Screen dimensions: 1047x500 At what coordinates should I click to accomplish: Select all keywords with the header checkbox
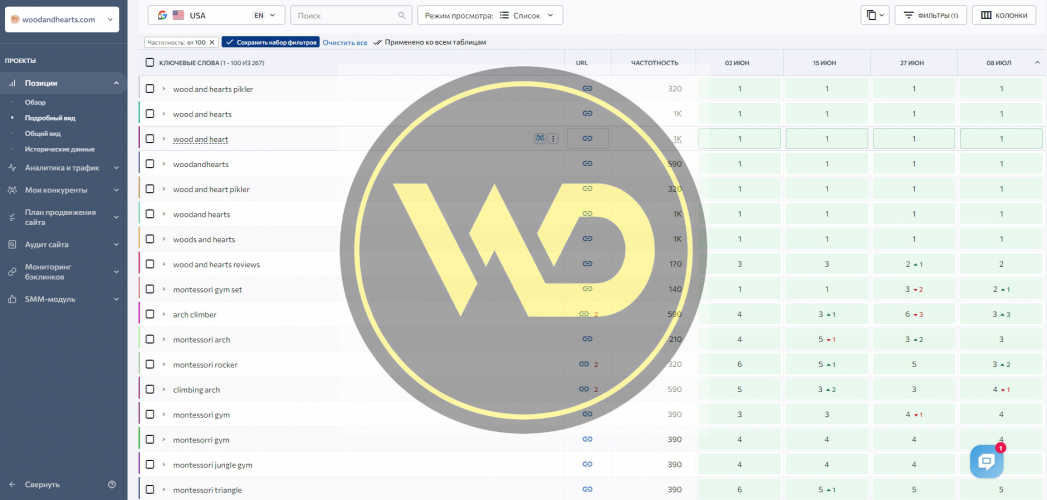[150, 62]
